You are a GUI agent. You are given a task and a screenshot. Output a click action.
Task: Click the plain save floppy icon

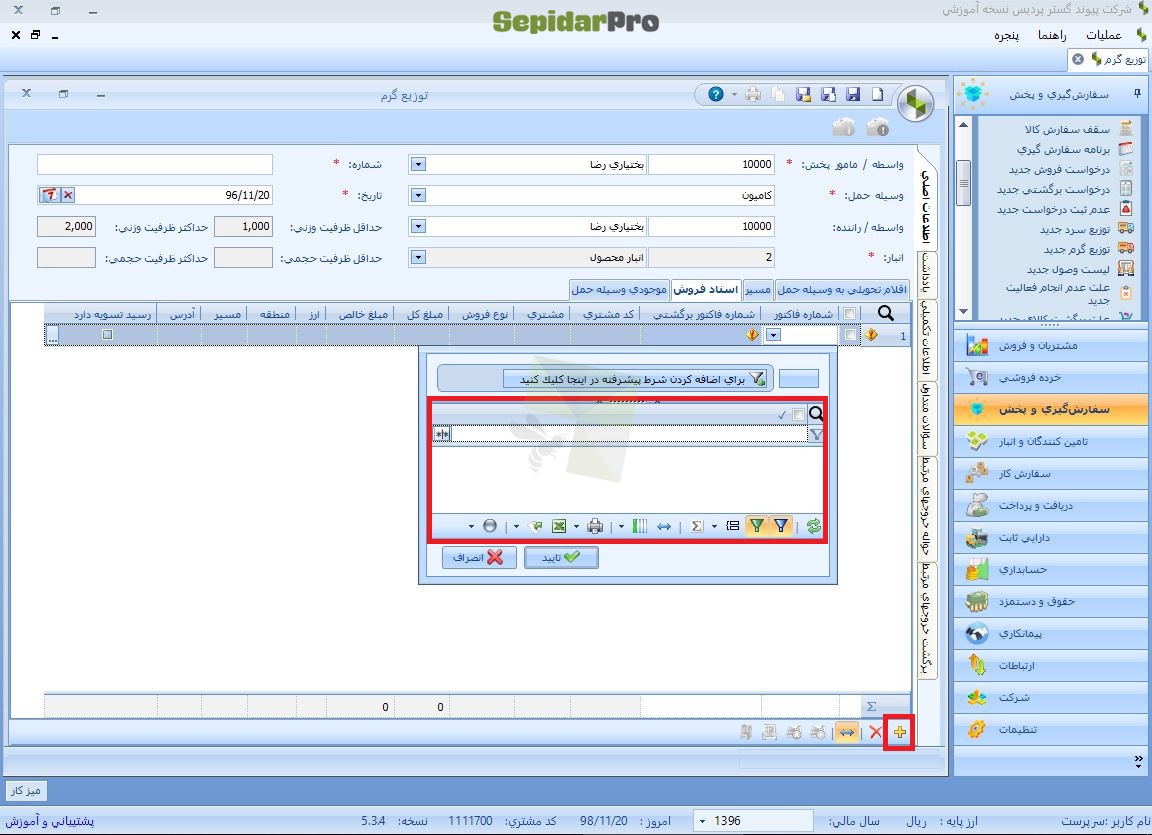(x=853, y=94)
